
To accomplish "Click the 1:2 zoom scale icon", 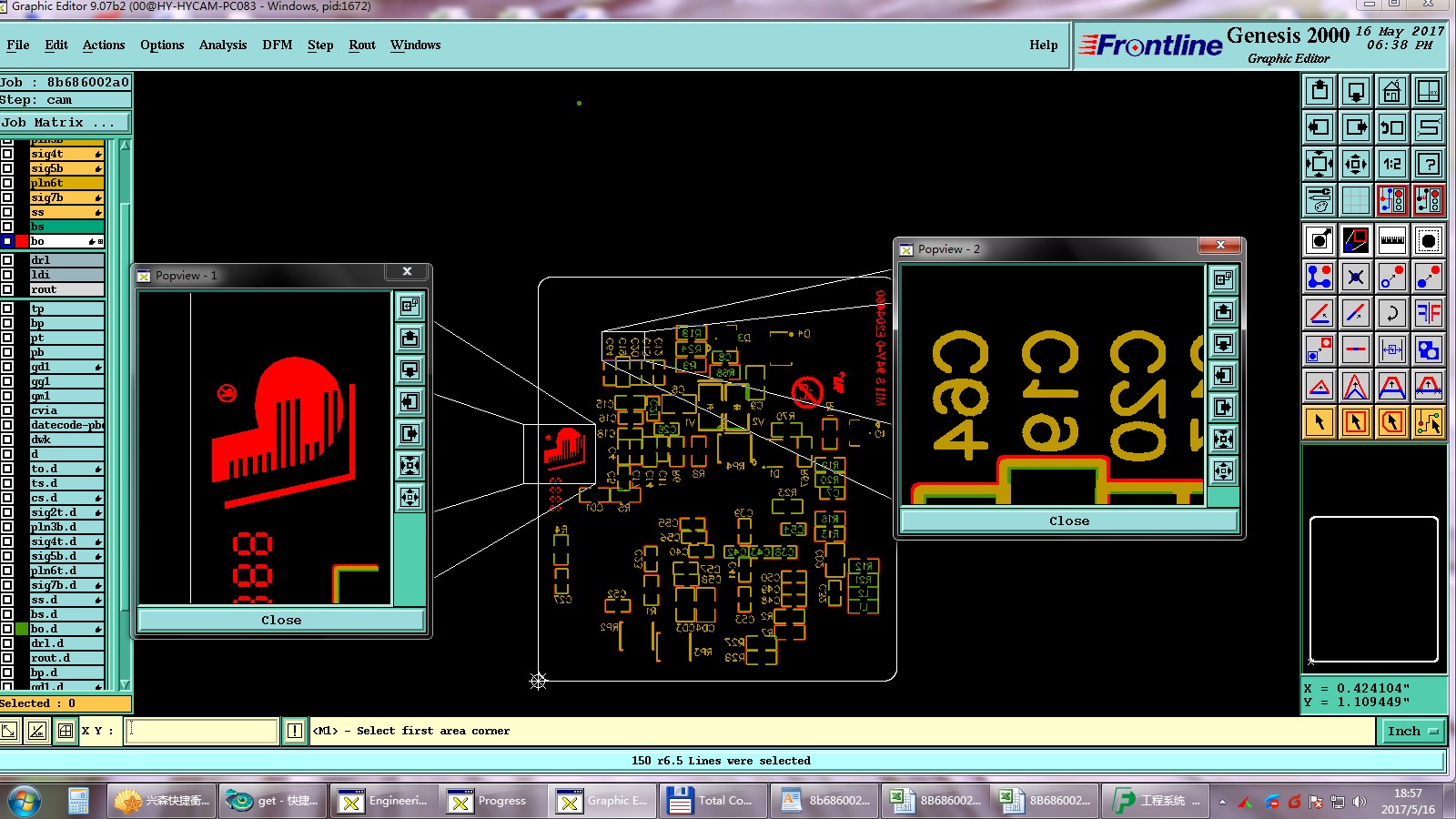I will 1391,164.
